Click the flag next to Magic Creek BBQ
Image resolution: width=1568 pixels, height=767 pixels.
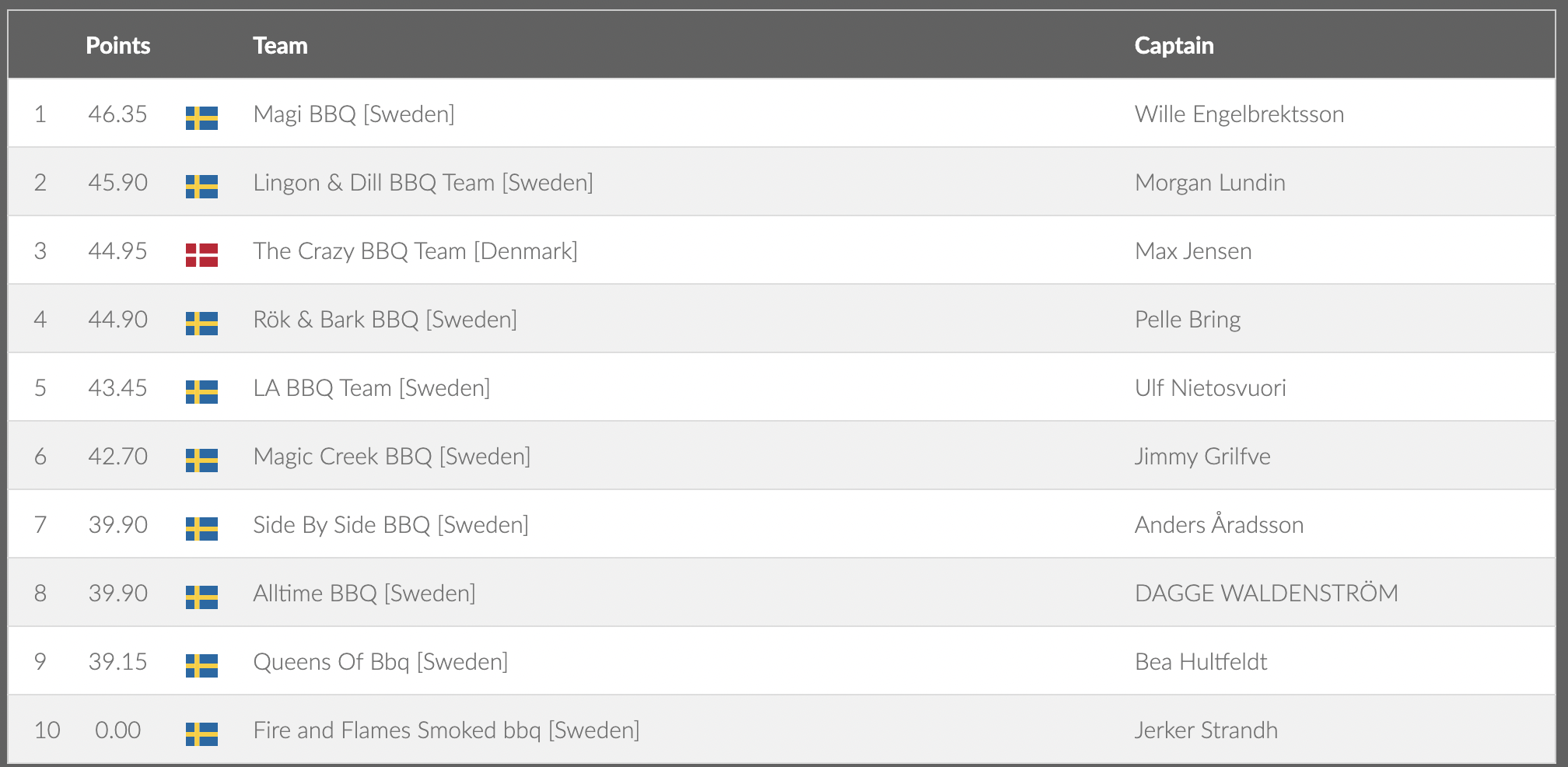point(201,460)
